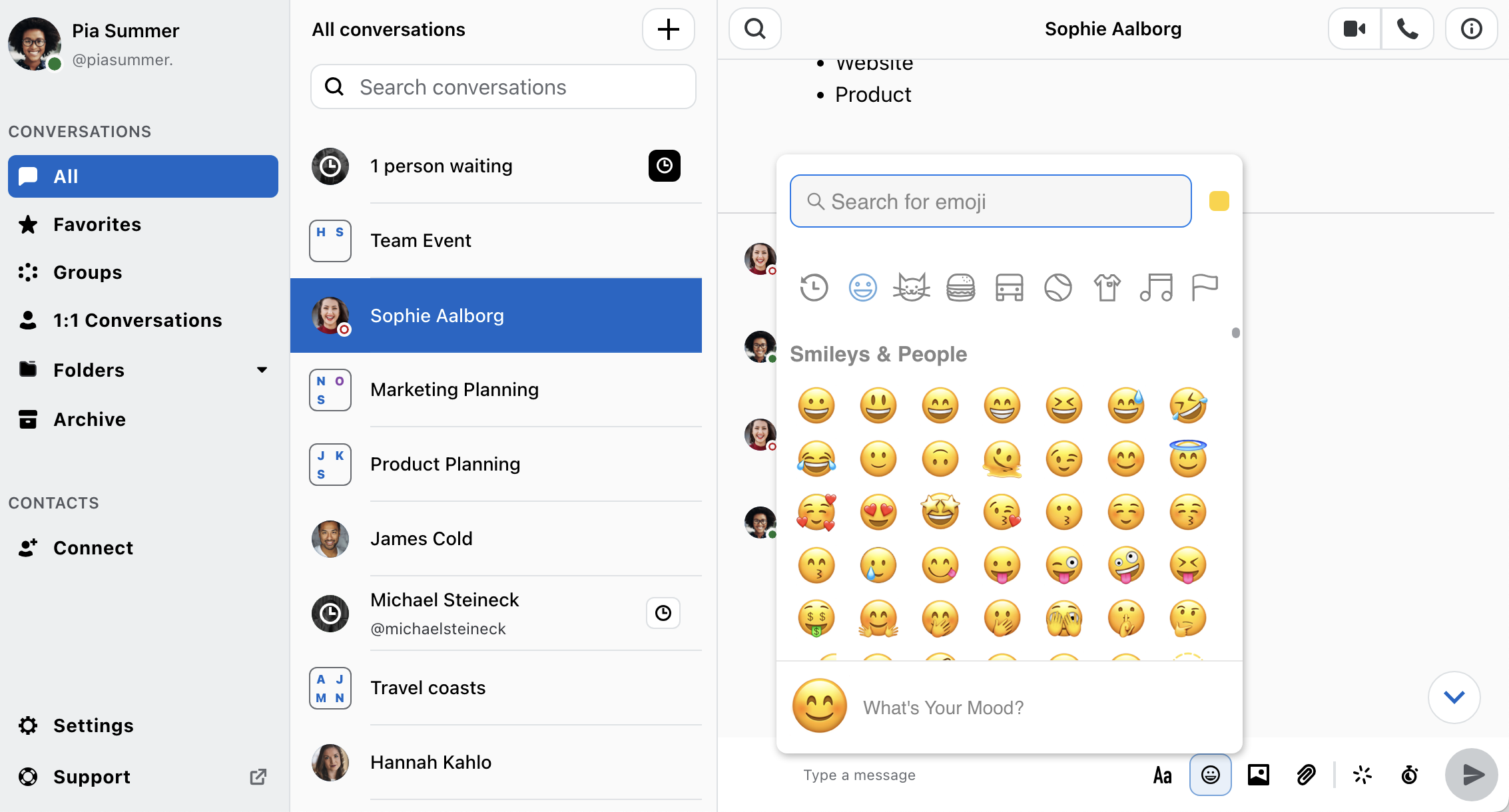Open the self-deleting message timer
The height and width of the screenshot is (812, 1509).
pyautogui.click(x=1410, y=775)
